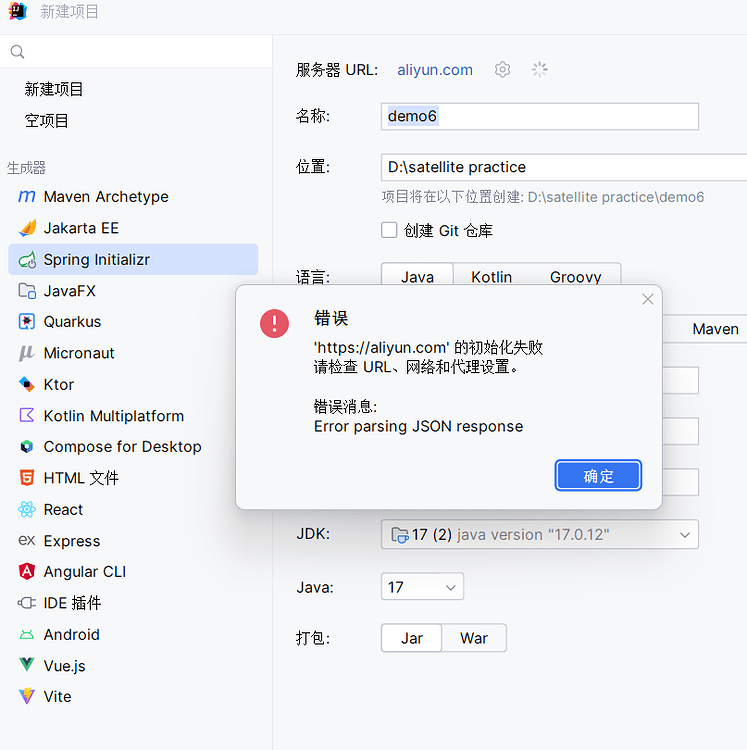Viewport: 747px width, 750px height.
Task: Open the Java version 17 dropdown
Action: pyautogui.click(x=450, y=587)
